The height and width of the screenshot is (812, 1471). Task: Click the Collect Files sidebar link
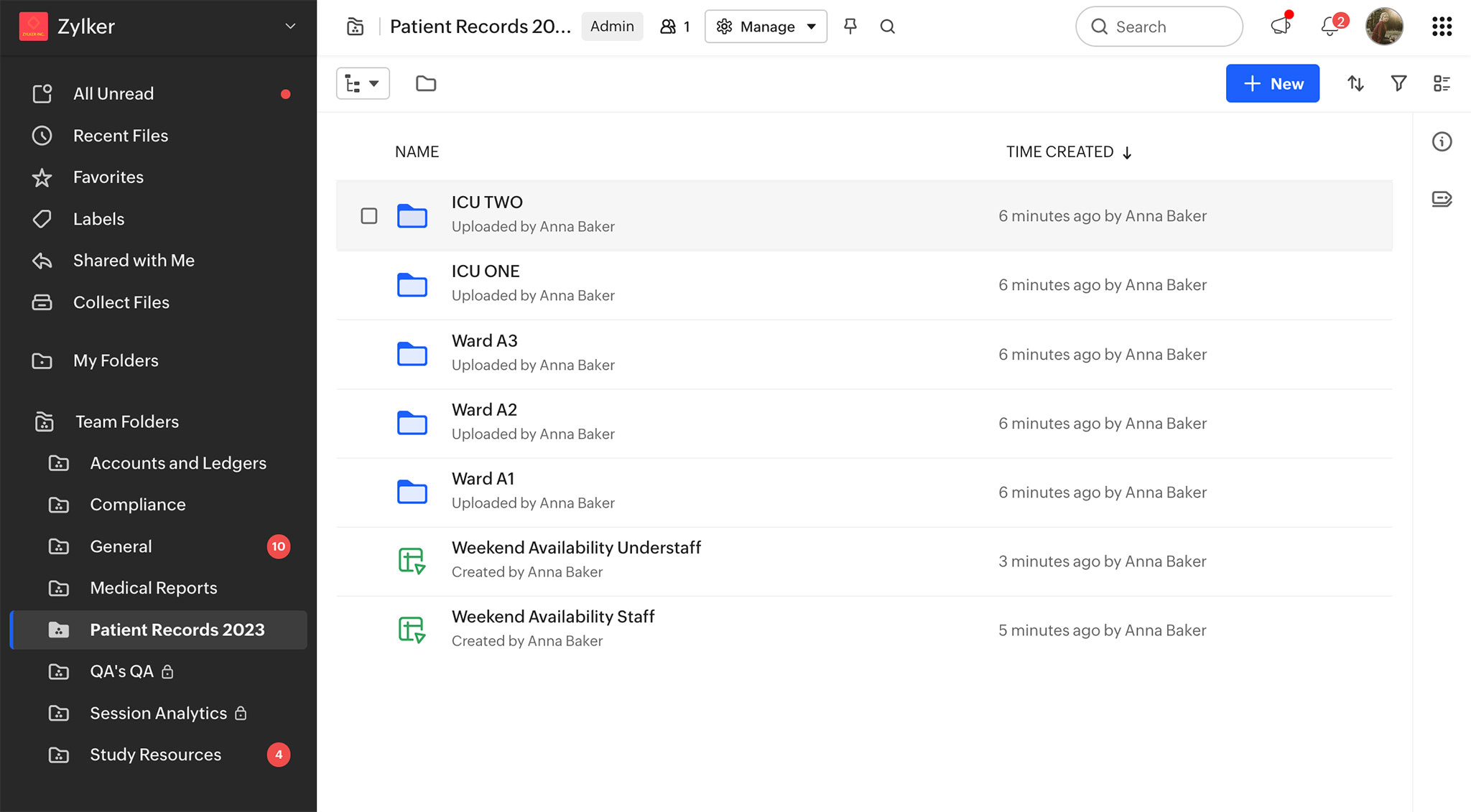click(x=121, y=301)
